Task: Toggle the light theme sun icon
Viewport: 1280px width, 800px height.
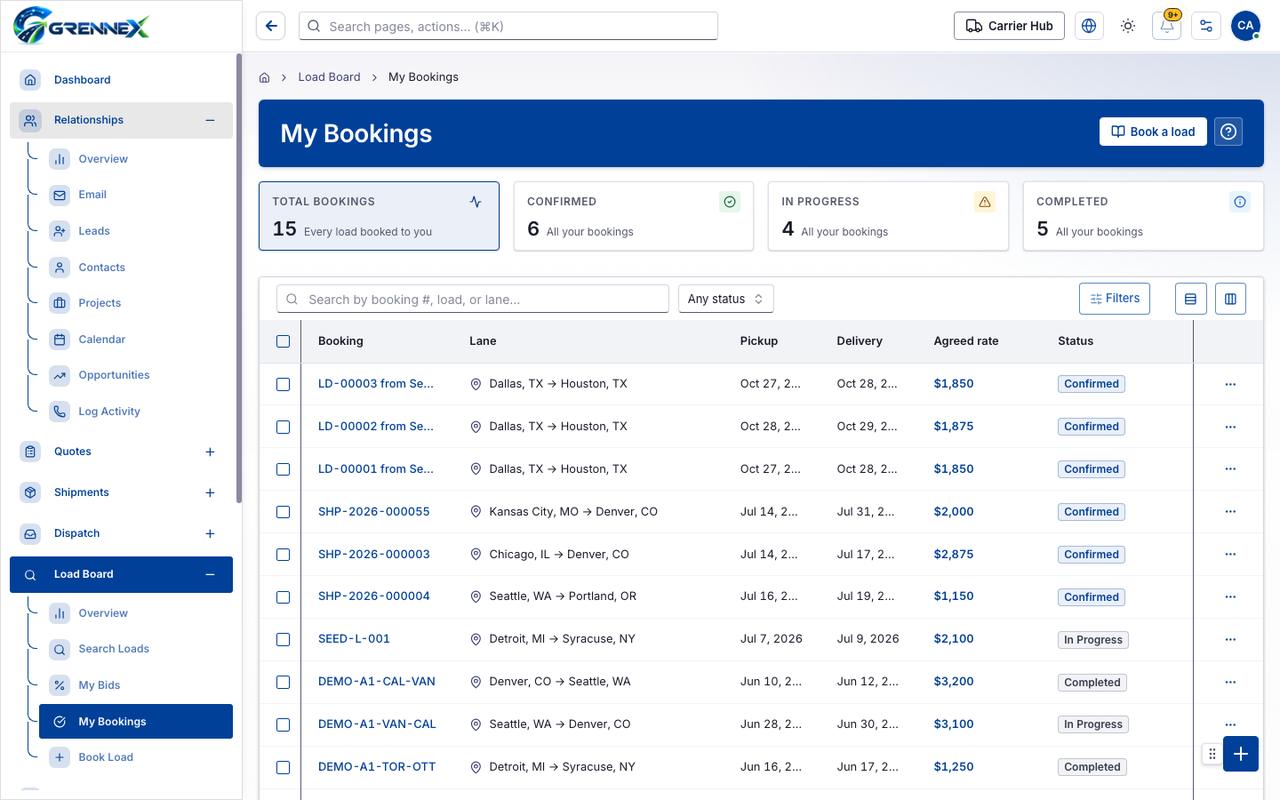Action: (1128, 26)
